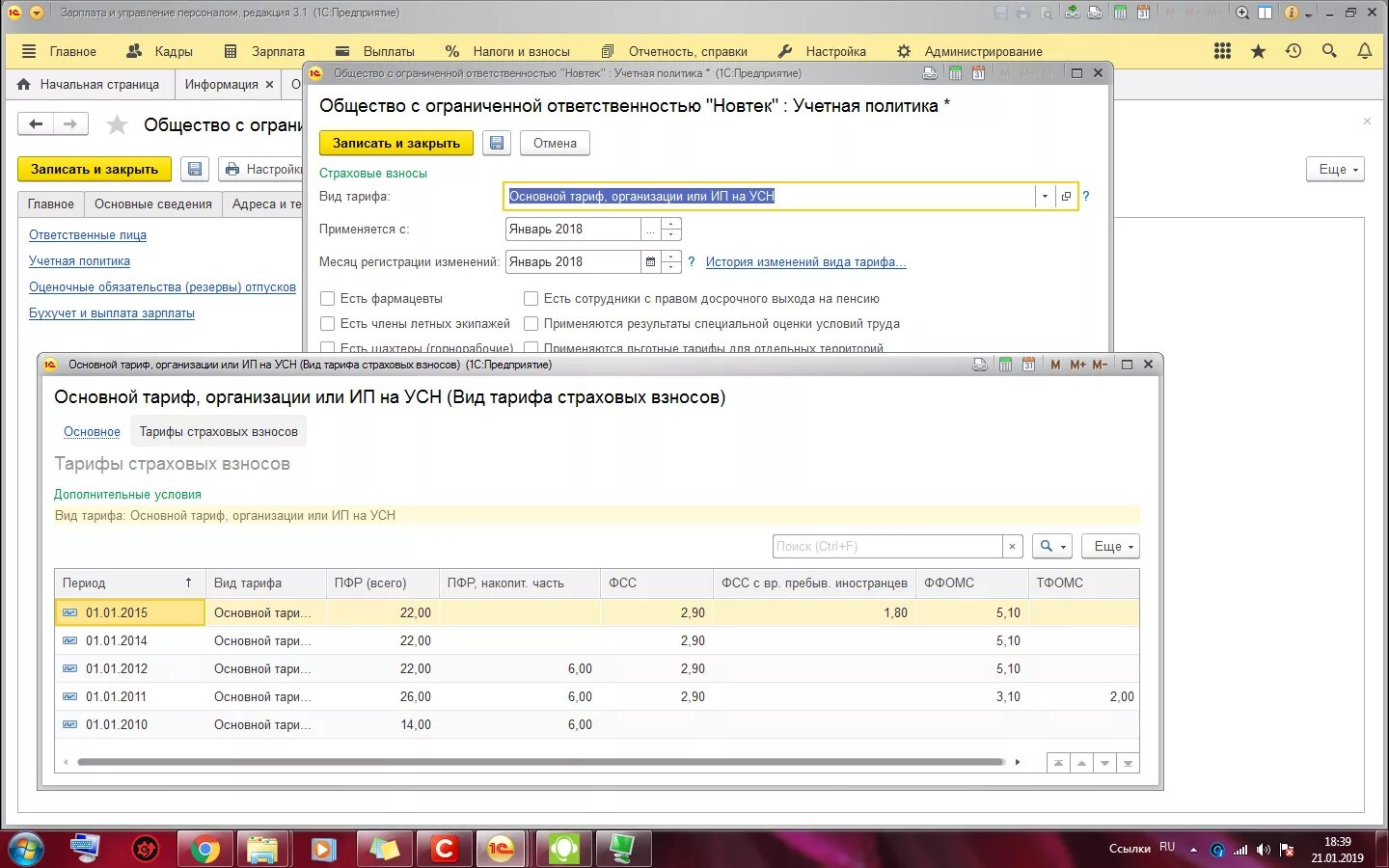
Task: Open calendar icon in tariff window title
Action: click(x=1028, y=365)
